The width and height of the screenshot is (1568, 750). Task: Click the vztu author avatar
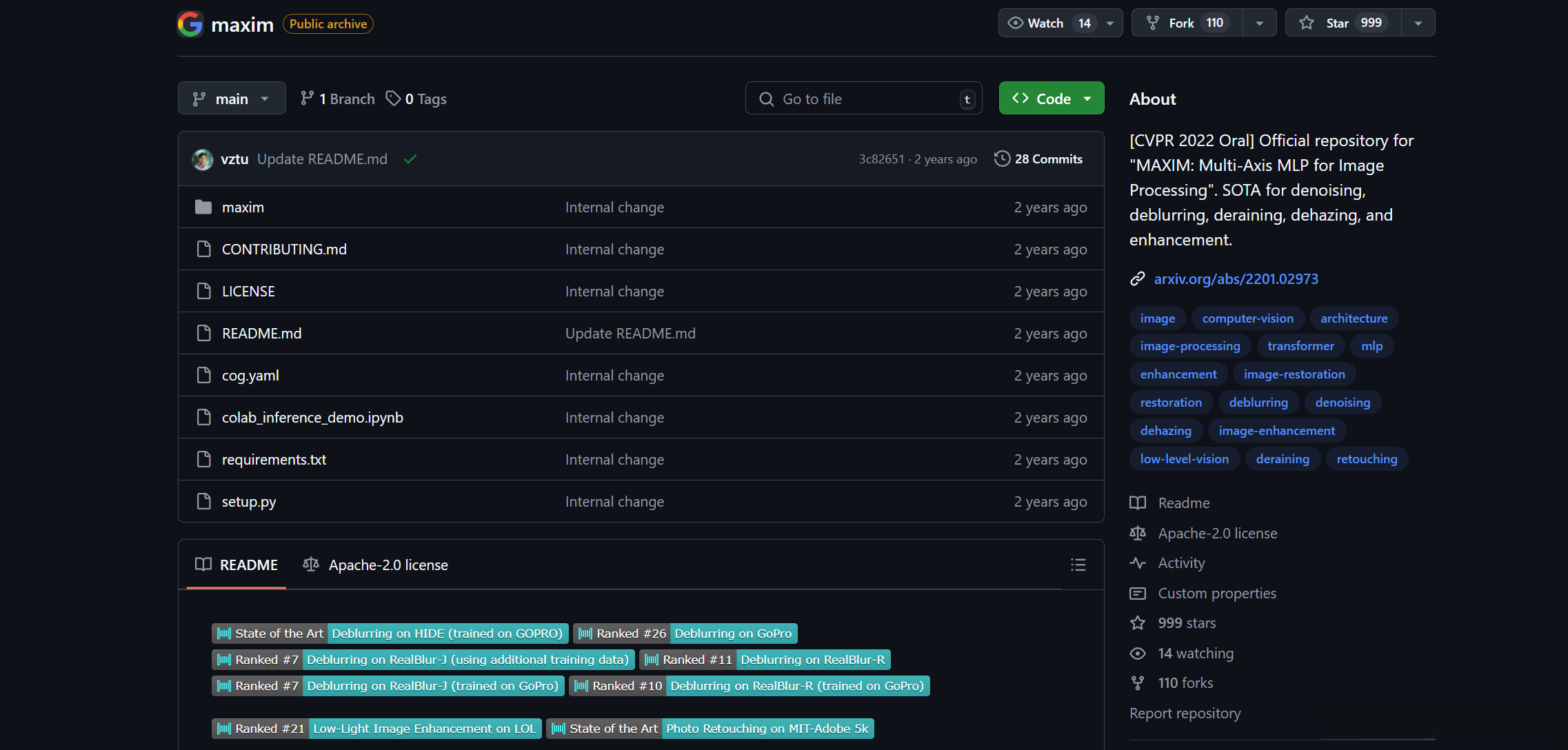pos(203,159)
